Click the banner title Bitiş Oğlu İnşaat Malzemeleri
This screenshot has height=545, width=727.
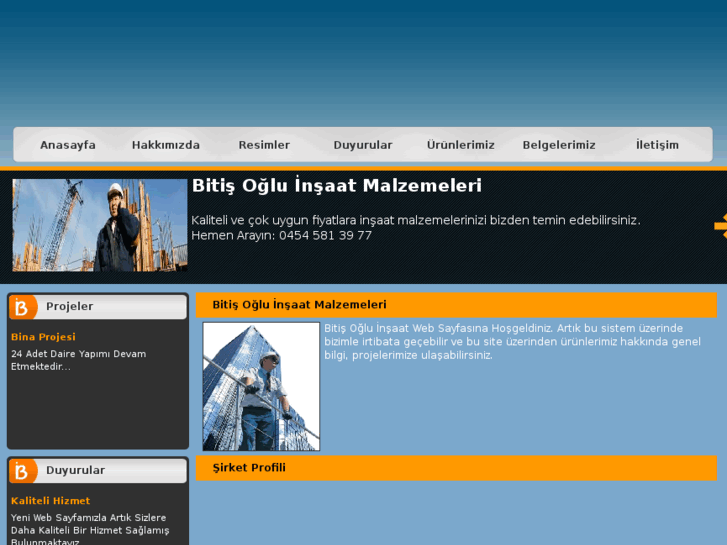coord(337,186)
